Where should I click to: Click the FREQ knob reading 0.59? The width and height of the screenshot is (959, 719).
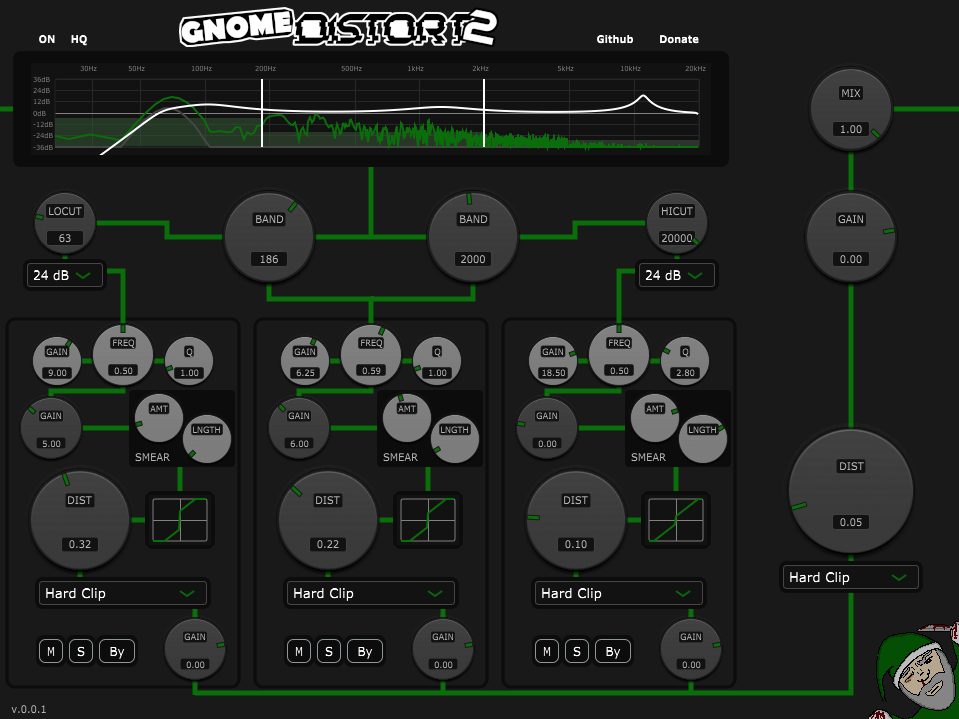click(x=371, y=355)
